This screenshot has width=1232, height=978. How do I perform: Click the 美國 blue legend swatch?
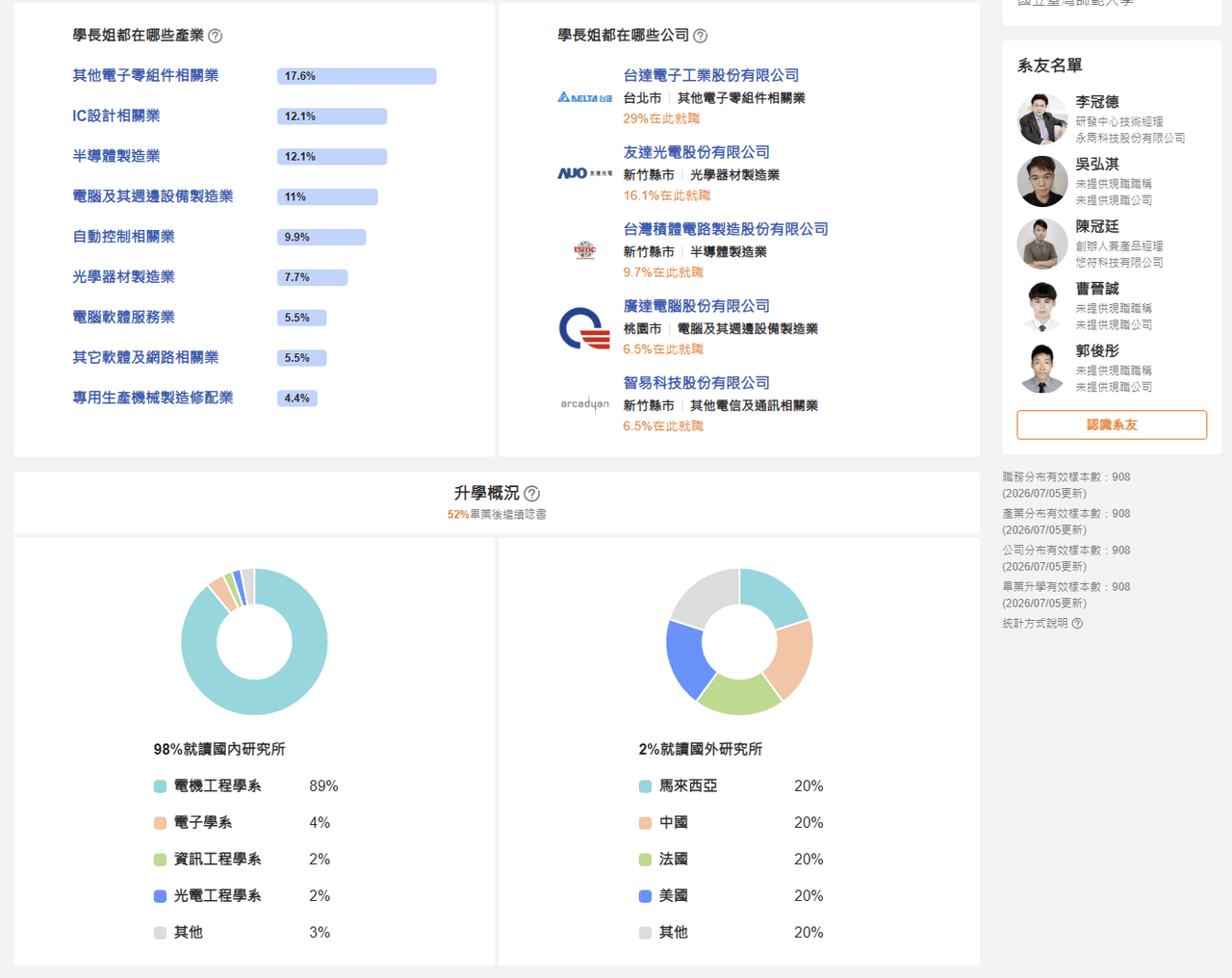click(x=646, y=896)
